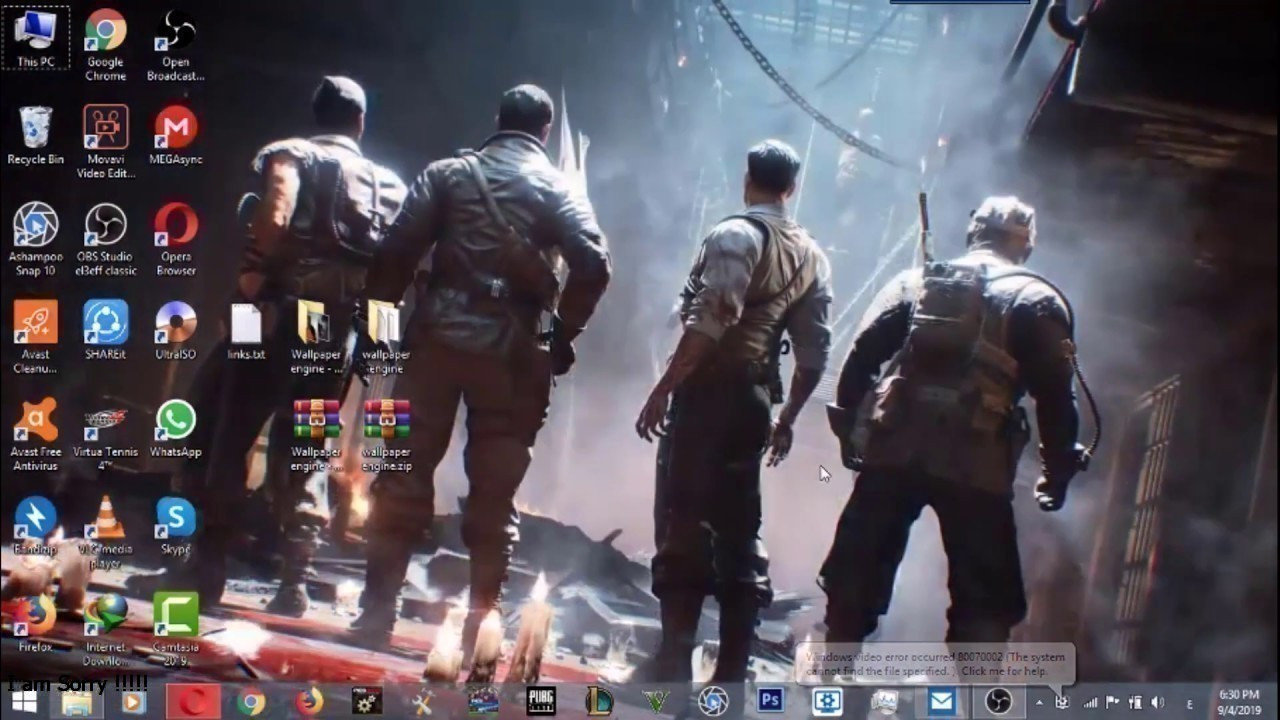1280x720 pixels.
Task: Select the Avast Cleanup shortcut
Action: tap(36, 337)
